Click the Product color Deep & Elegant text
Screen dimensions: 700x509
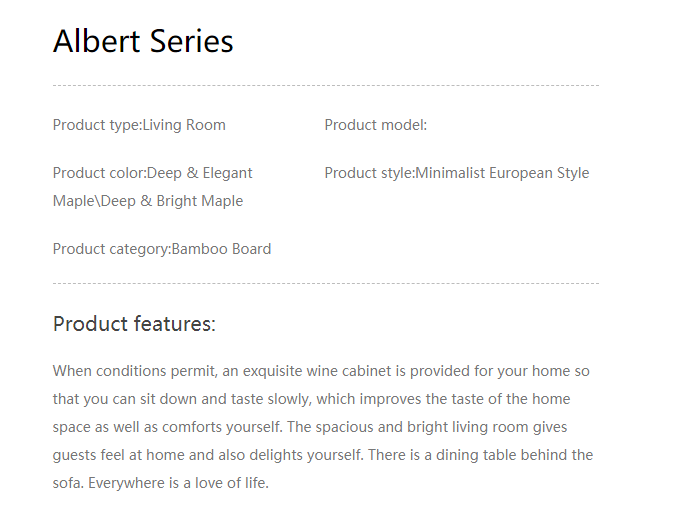(152, 173)
